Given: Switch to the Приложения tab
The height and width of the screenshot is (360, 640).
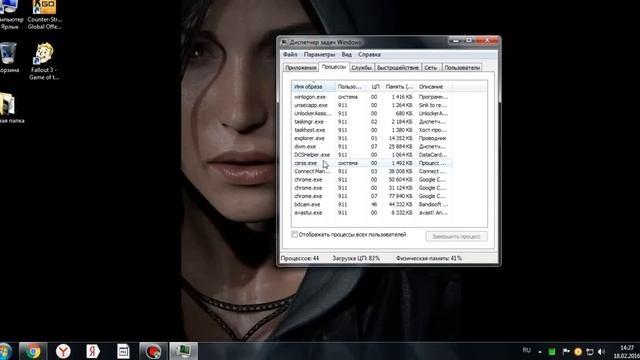Looking at the screenshot, I should (x=301, y=68).
